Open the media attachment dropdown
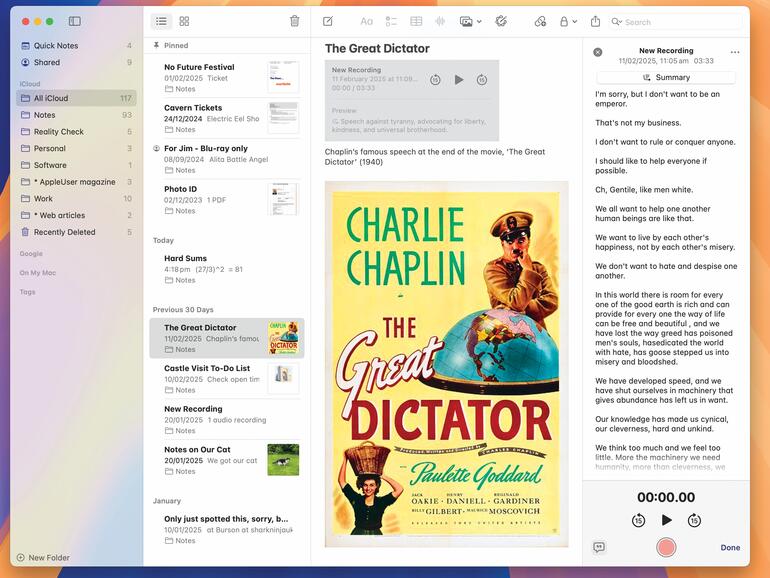 pyautogui.click(x=470, y=21)
